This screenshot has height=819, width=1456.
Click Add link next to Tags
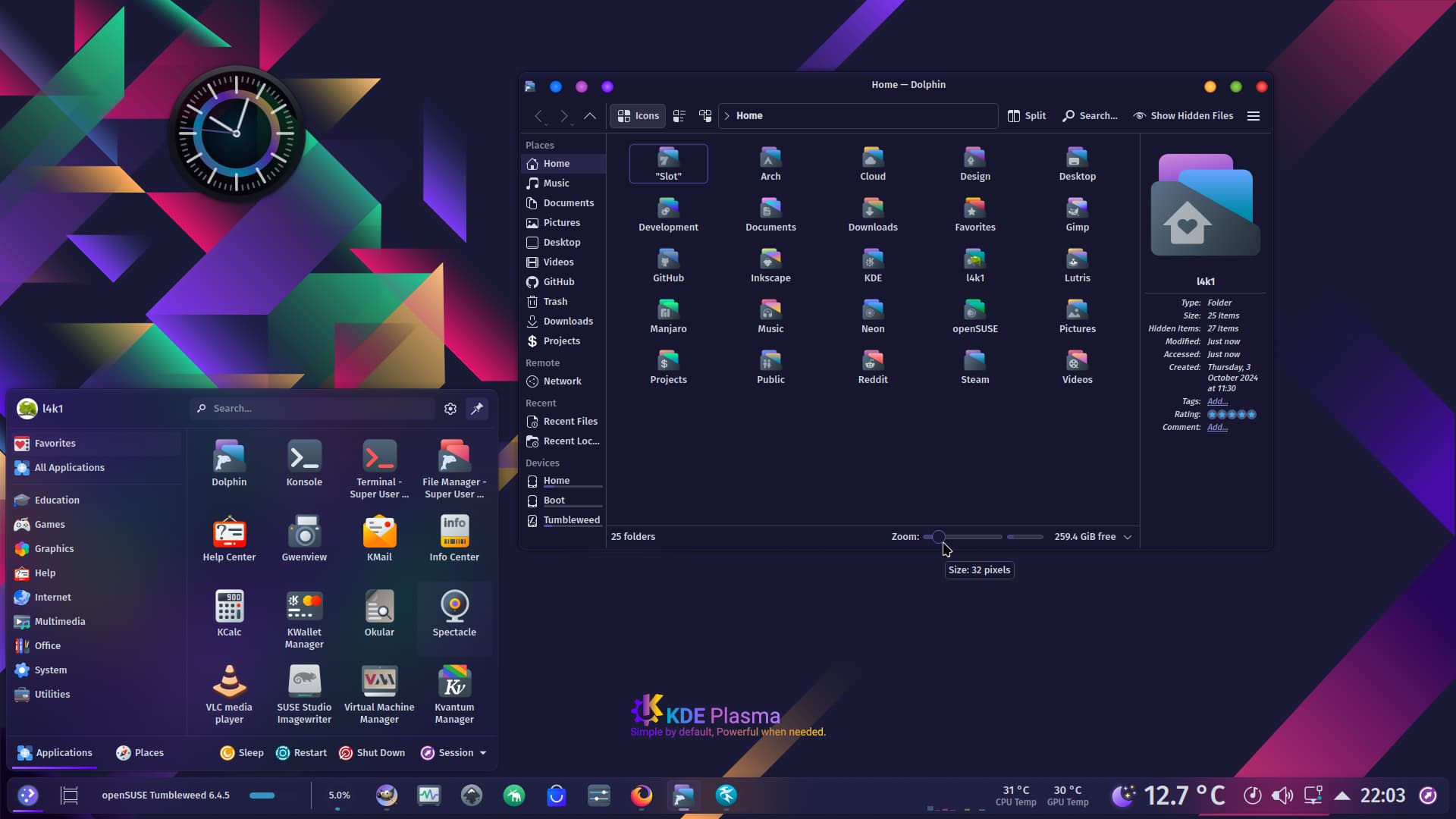pyautogui.click(x=1216, y=402)
